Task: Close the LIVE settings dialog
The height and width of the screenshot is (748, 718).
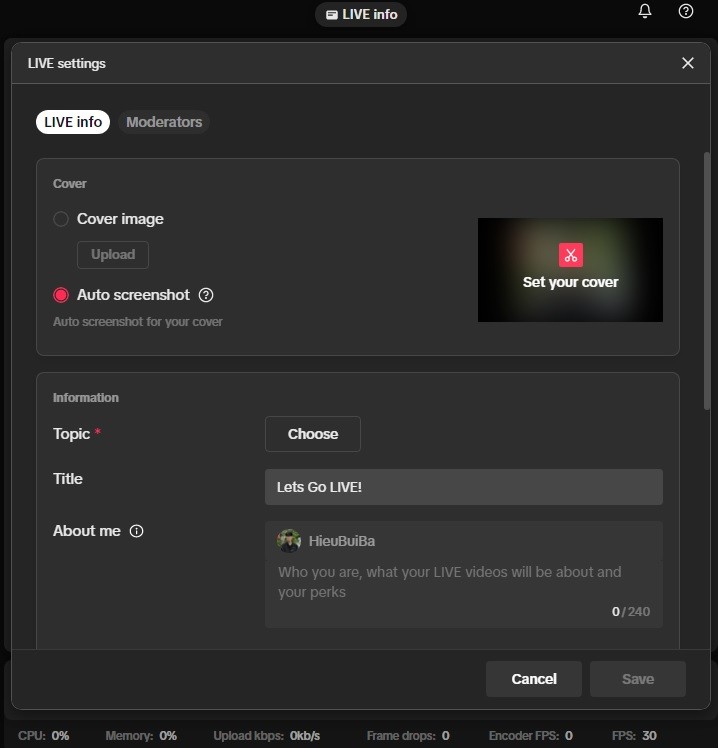Action: (687, 63)
